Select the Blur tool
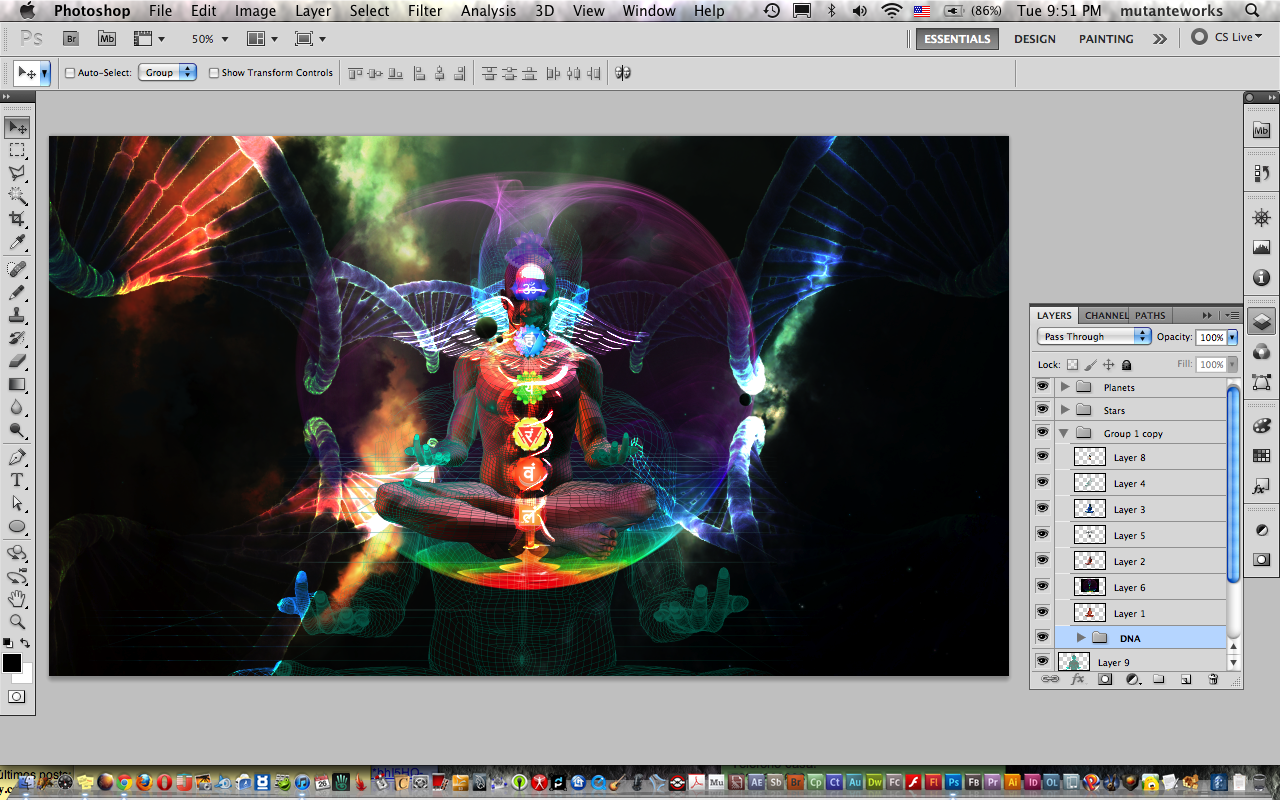 pyautogui.click(x=17, y=408)
